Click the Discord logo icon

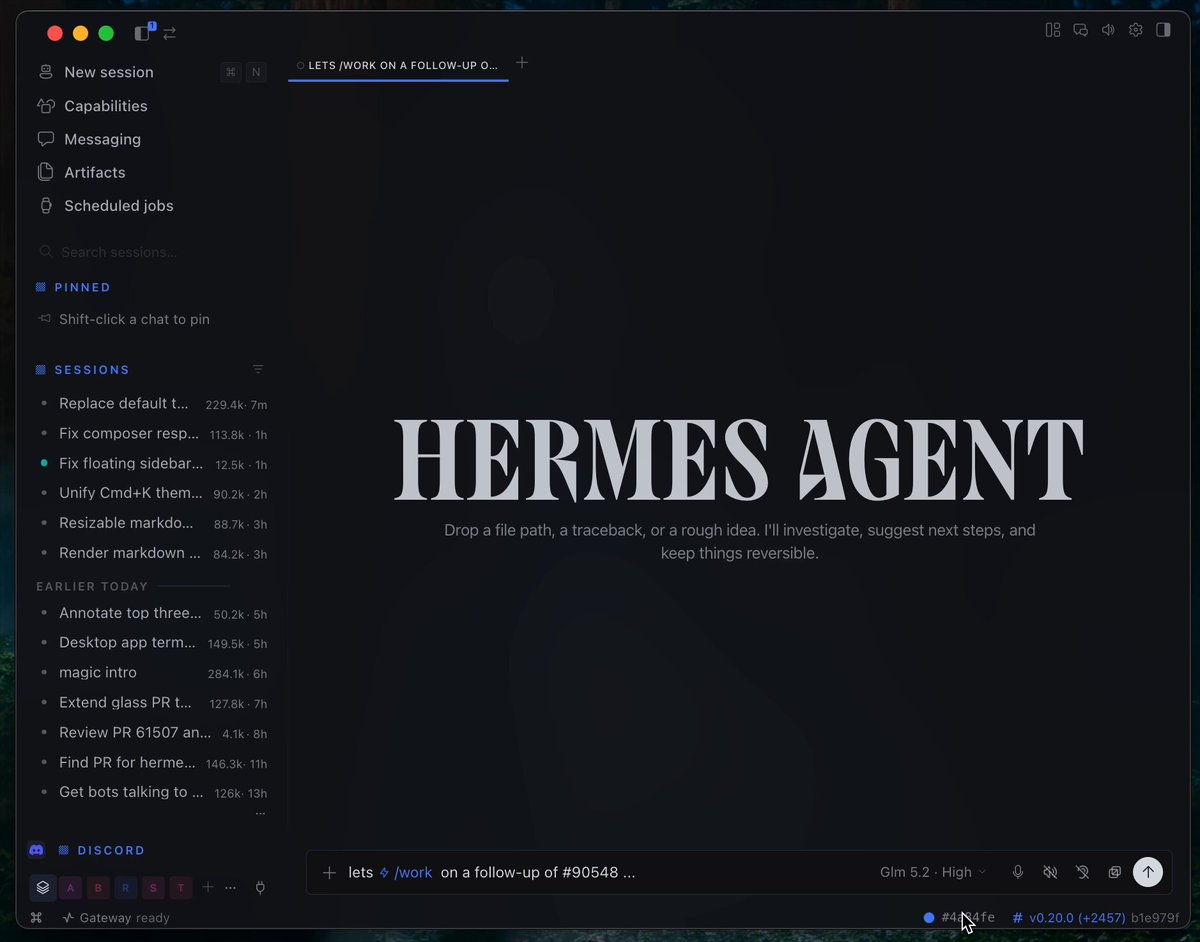pos(37,850)
